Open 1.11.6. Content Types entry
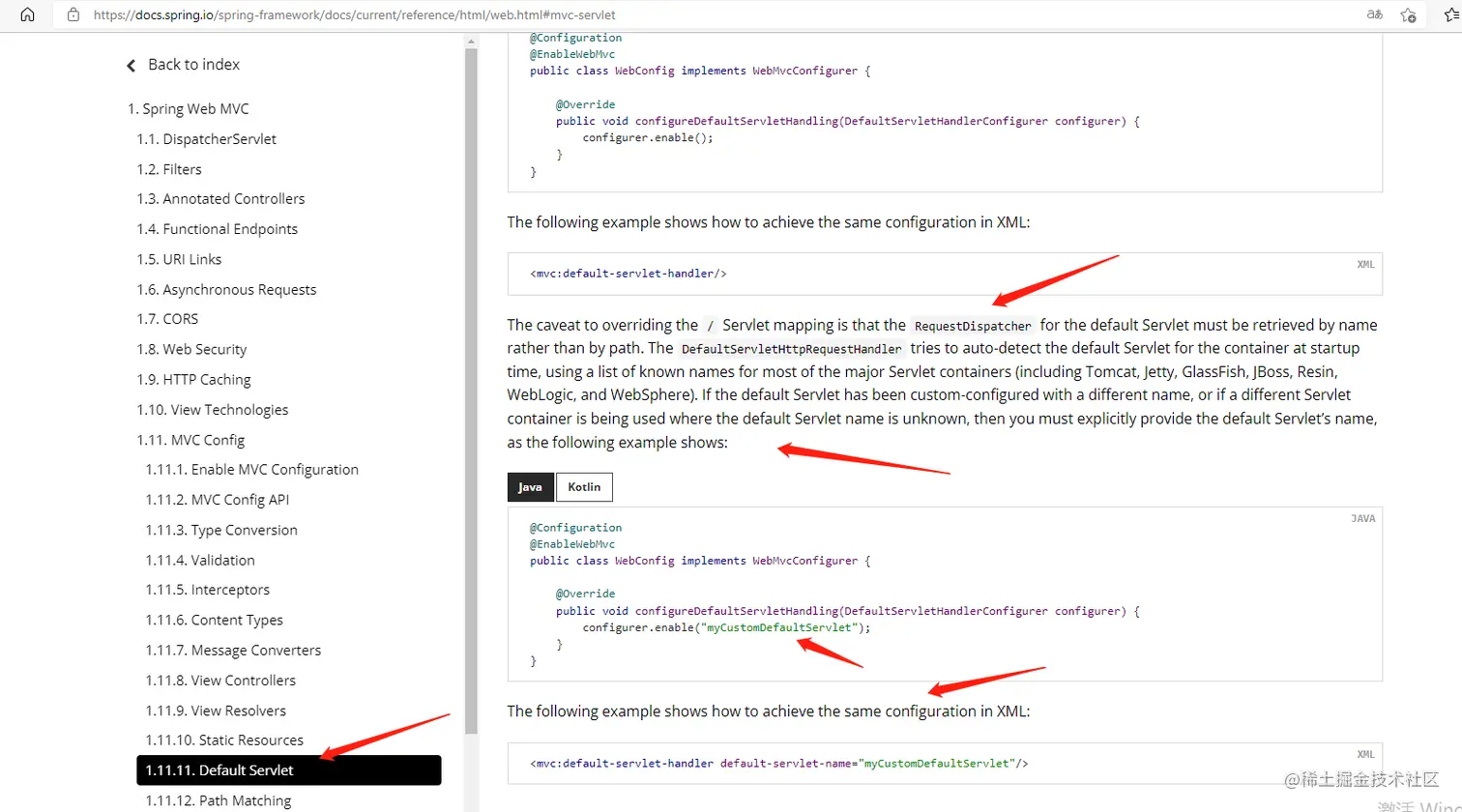 click(215, 621)
